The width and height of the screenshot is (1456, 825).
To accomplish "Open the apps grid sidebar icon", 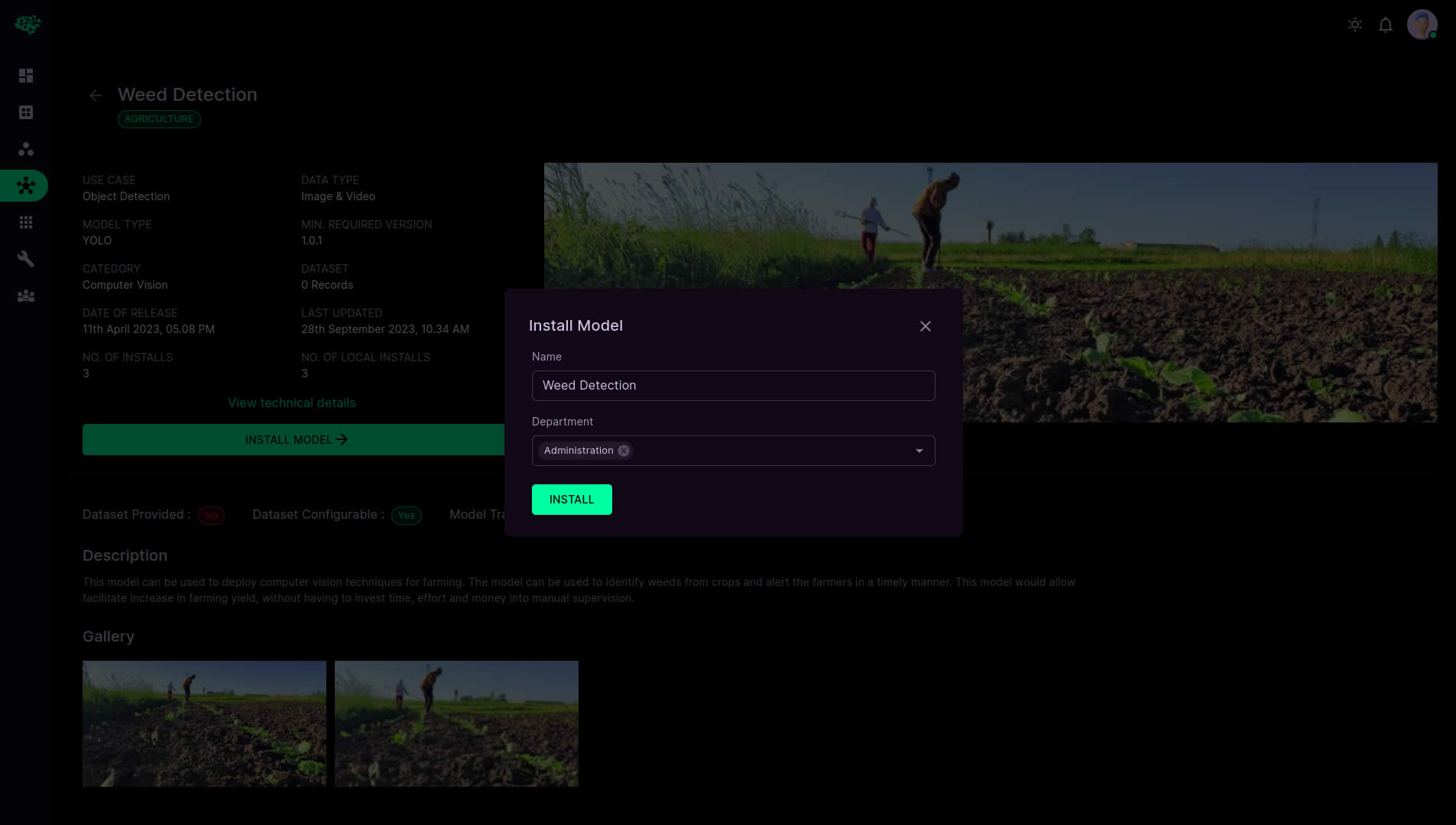I will pyautogui.click(x=26, y=222).
